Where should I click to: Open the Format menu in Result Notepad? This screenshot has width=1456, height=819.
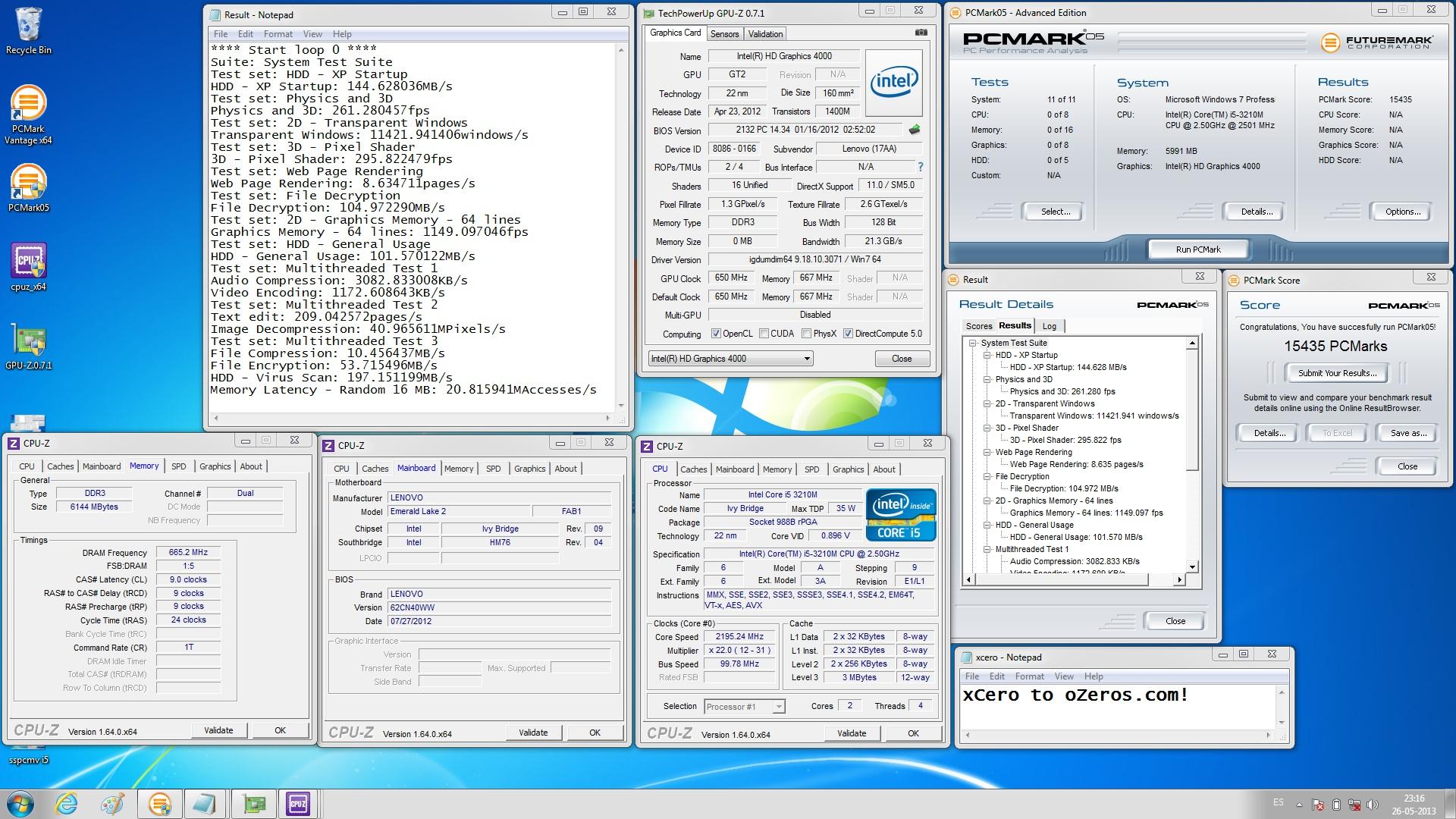click(278, 34)
